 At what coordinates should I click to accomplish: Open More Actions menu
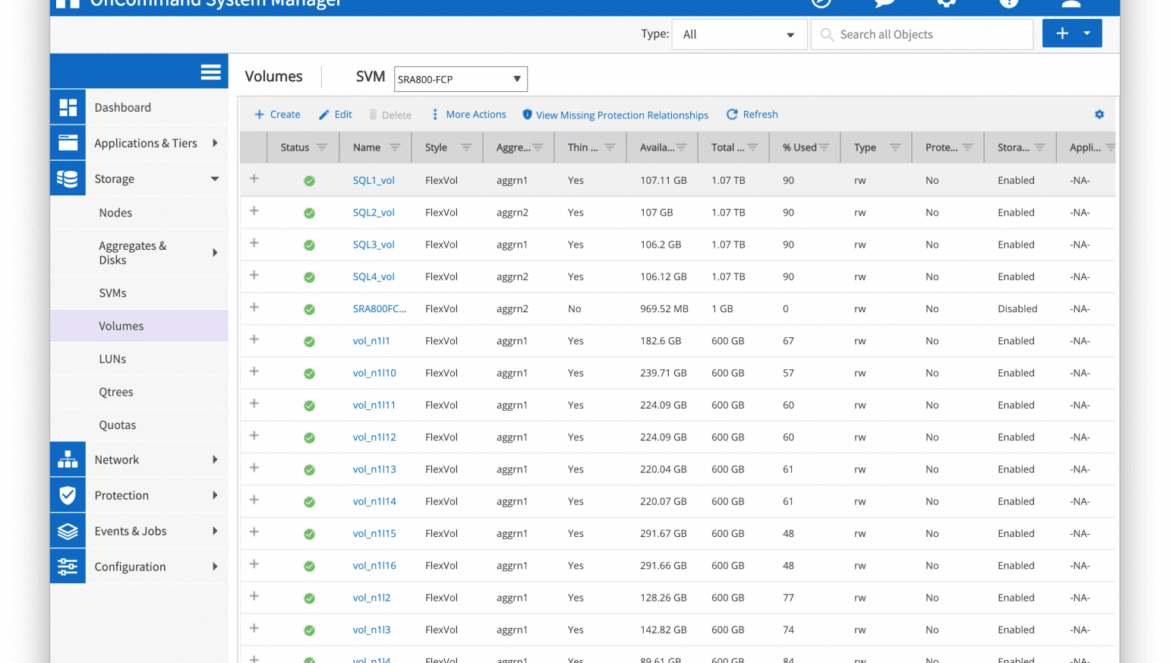[469, 114]
